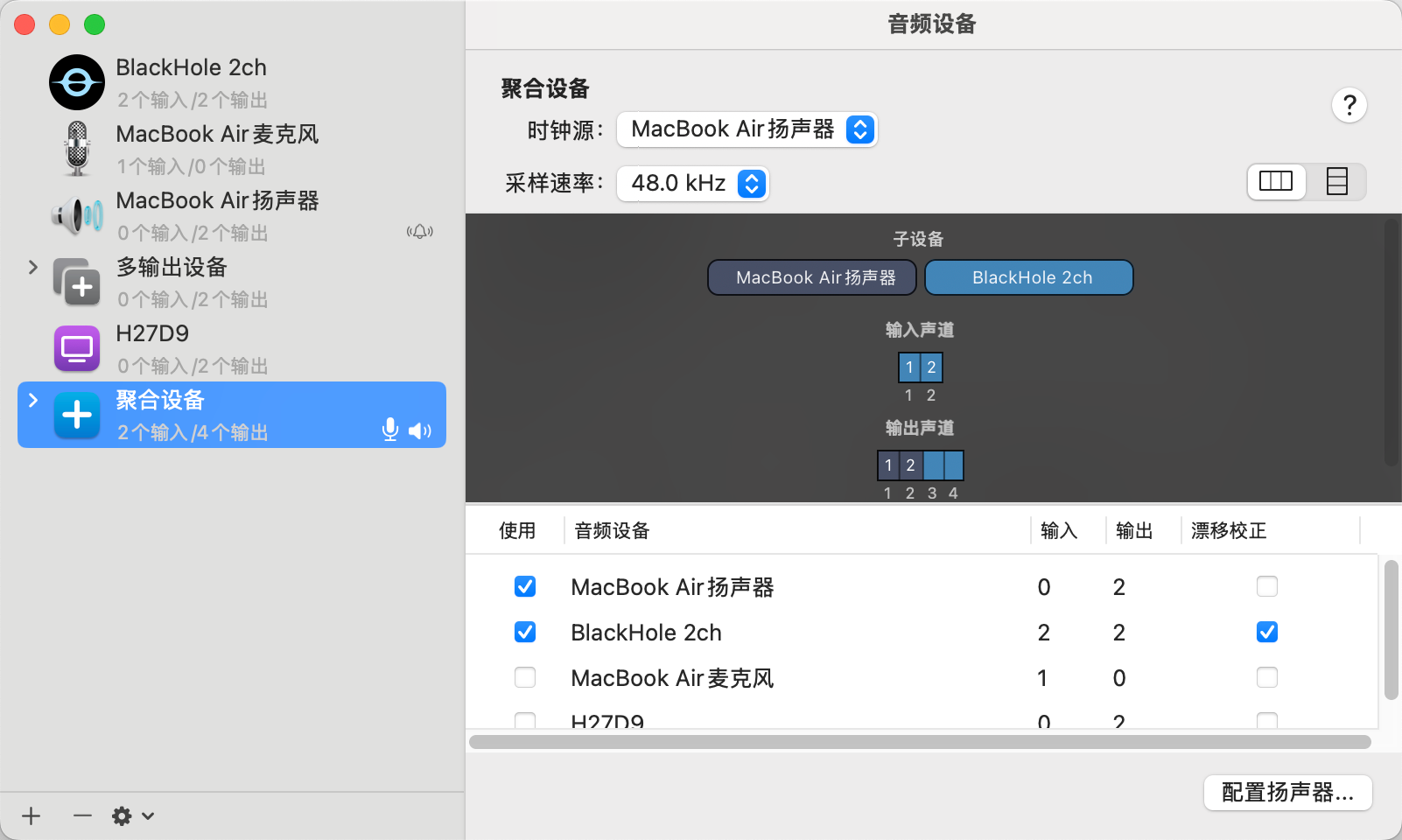Switch to column layout view icon
The height and width of the screenshot is (840, 1402).
(1276, 182)
